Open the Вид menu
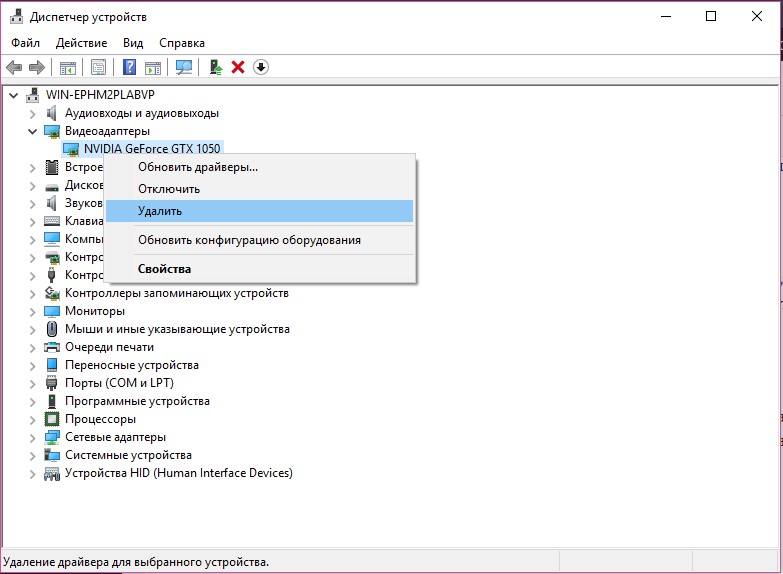This screenshot has height=574, width=783. click(133, 43)
